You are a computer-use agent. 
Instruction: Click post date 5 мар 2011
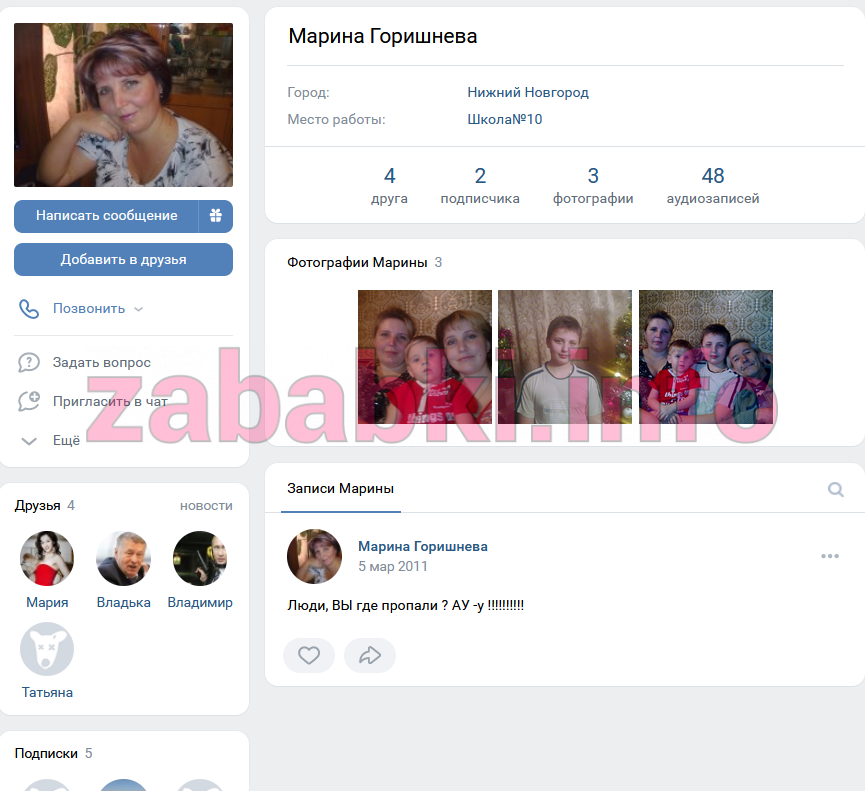(393, 566)
